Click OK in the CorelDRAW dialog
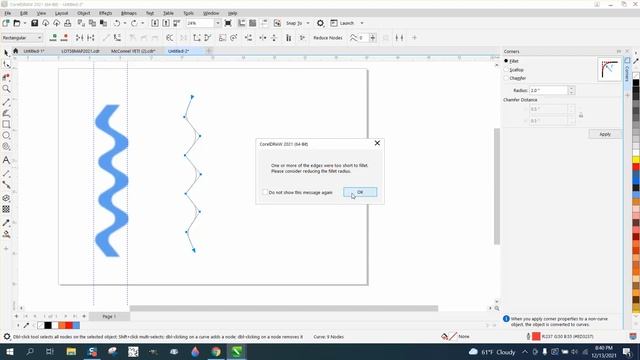640x360 pixels. pos(360,192)
